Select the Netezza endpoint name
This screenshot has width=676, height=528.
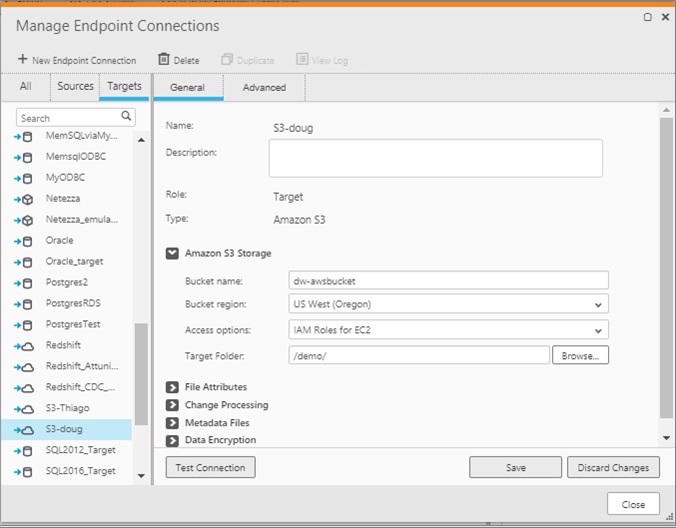pyautogui.click(x=63, y=199)
